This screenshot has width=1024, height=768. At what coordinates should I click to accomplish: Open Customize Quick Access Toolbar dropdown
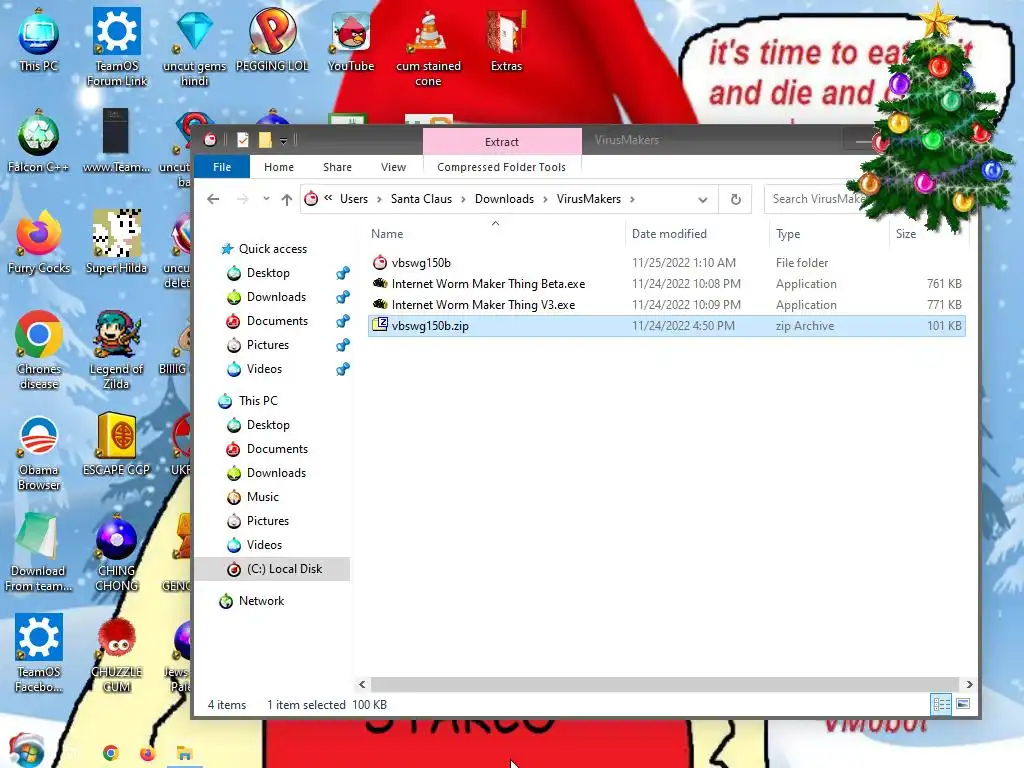(283, 140)
